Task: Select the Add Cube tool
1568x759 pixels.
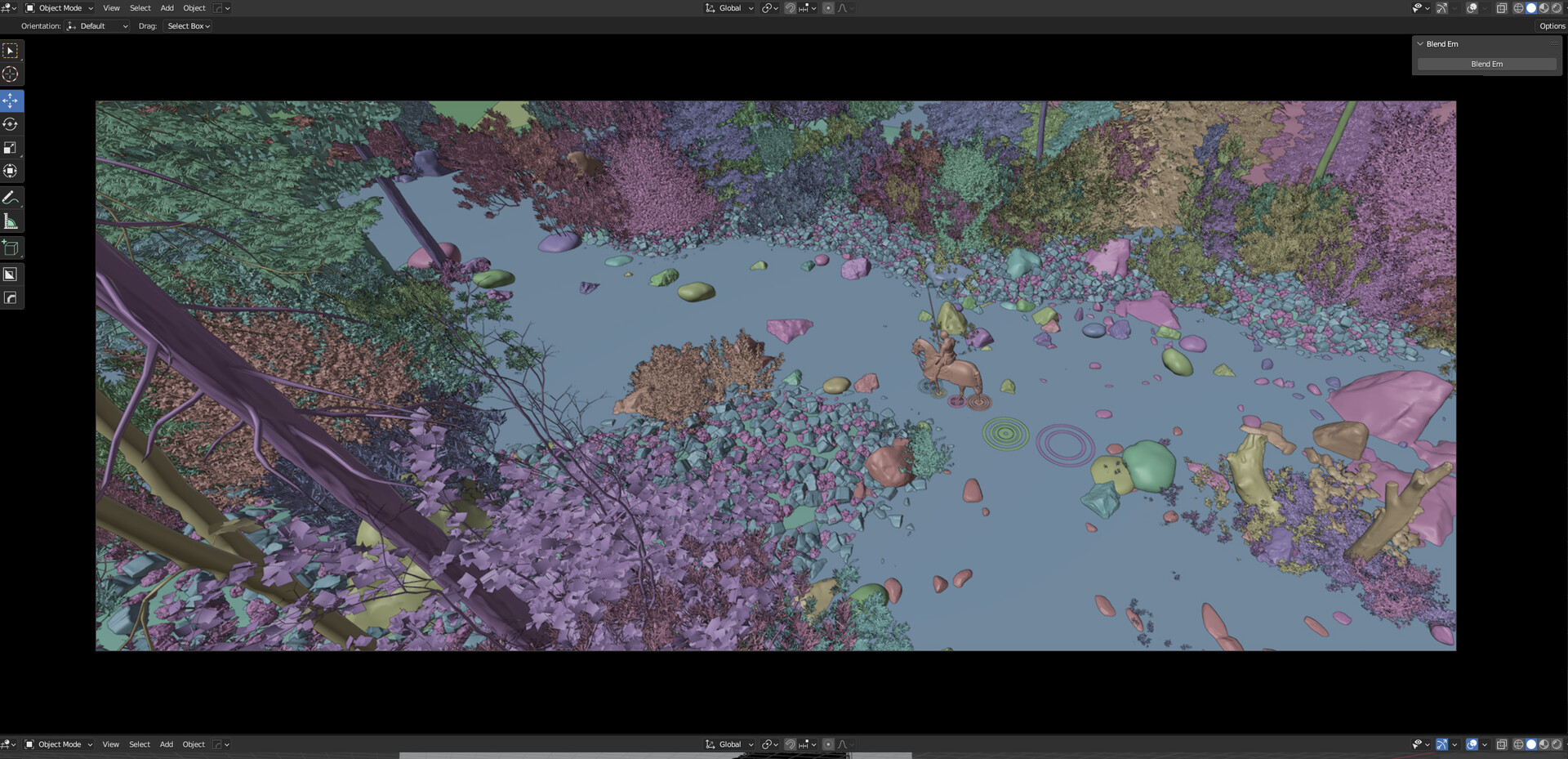Action: (11, 248)
